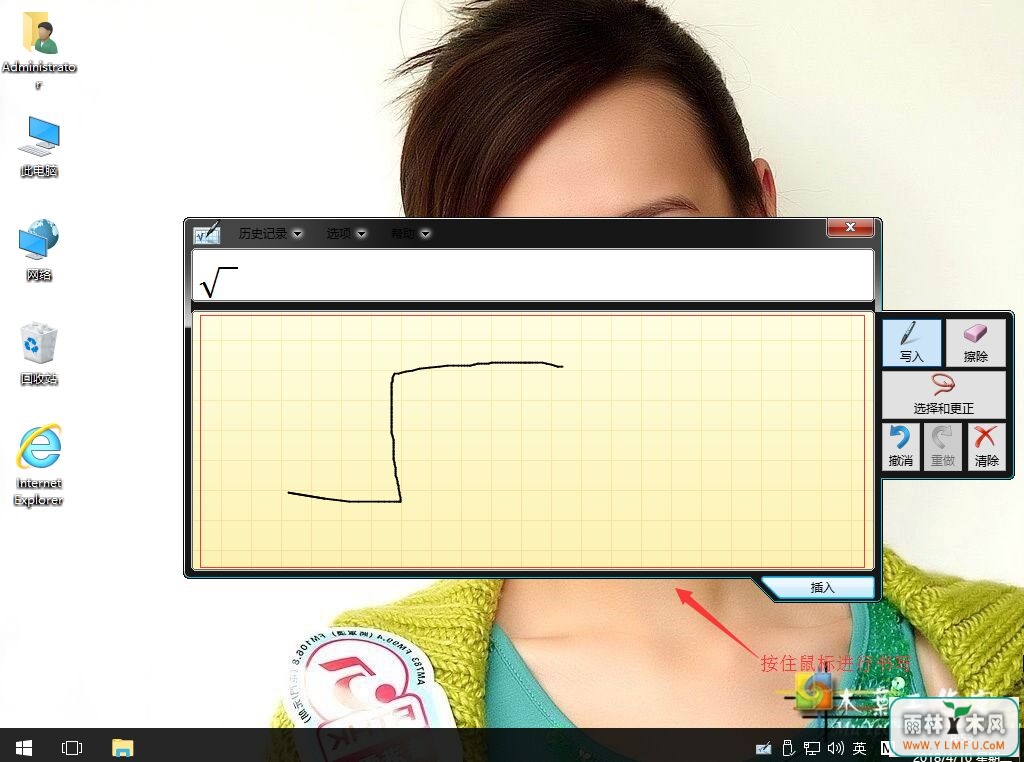Click the 重做 (Redo) arrow button

pyautogui.click(x=942, y=447)
